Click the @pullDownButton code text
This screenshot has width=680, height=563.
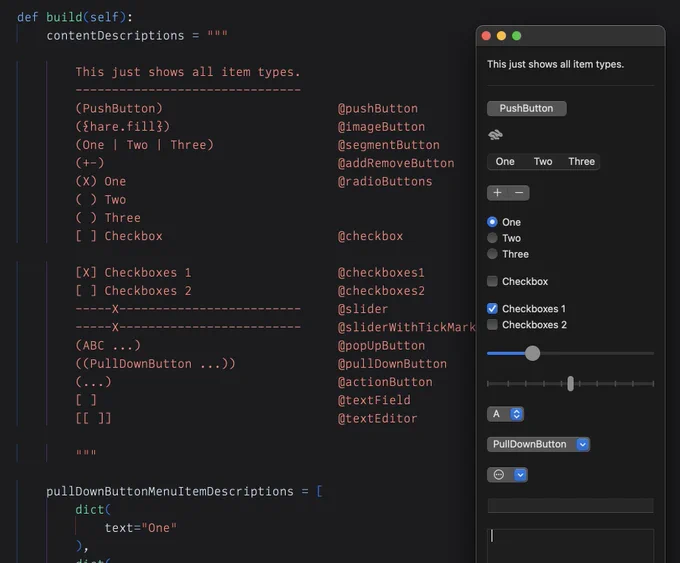(392, 363)
